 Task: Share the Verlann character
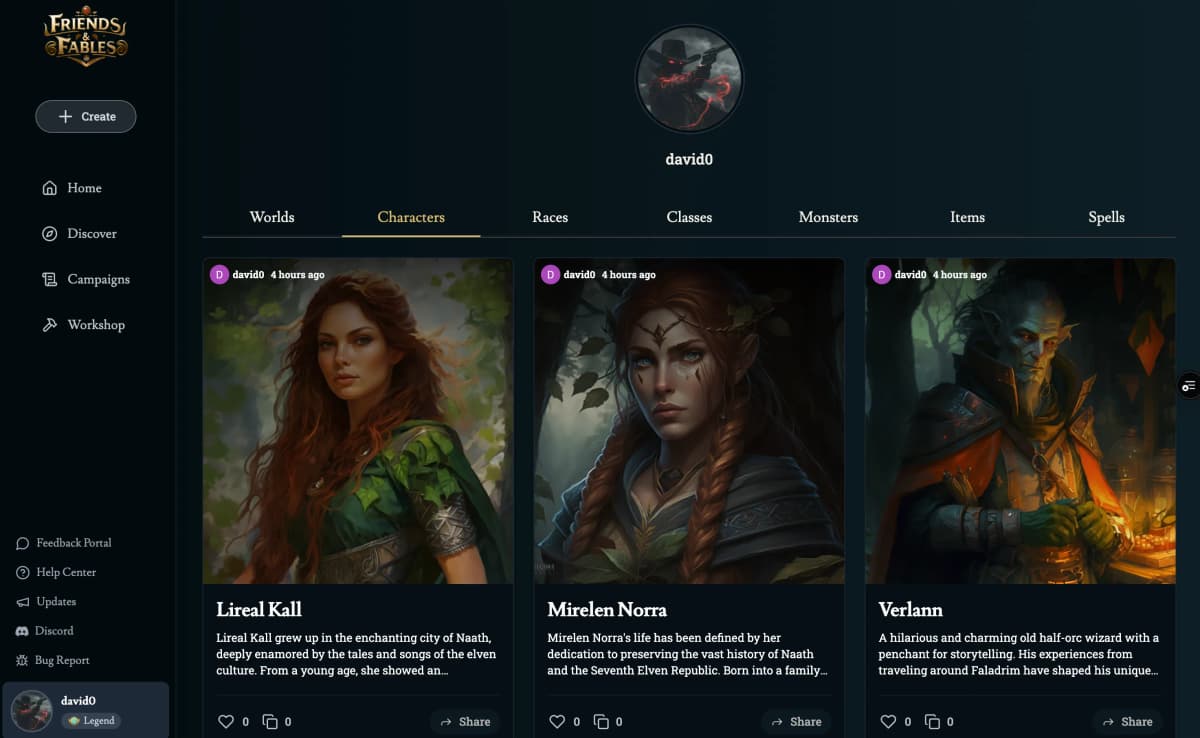point(1127,721)
